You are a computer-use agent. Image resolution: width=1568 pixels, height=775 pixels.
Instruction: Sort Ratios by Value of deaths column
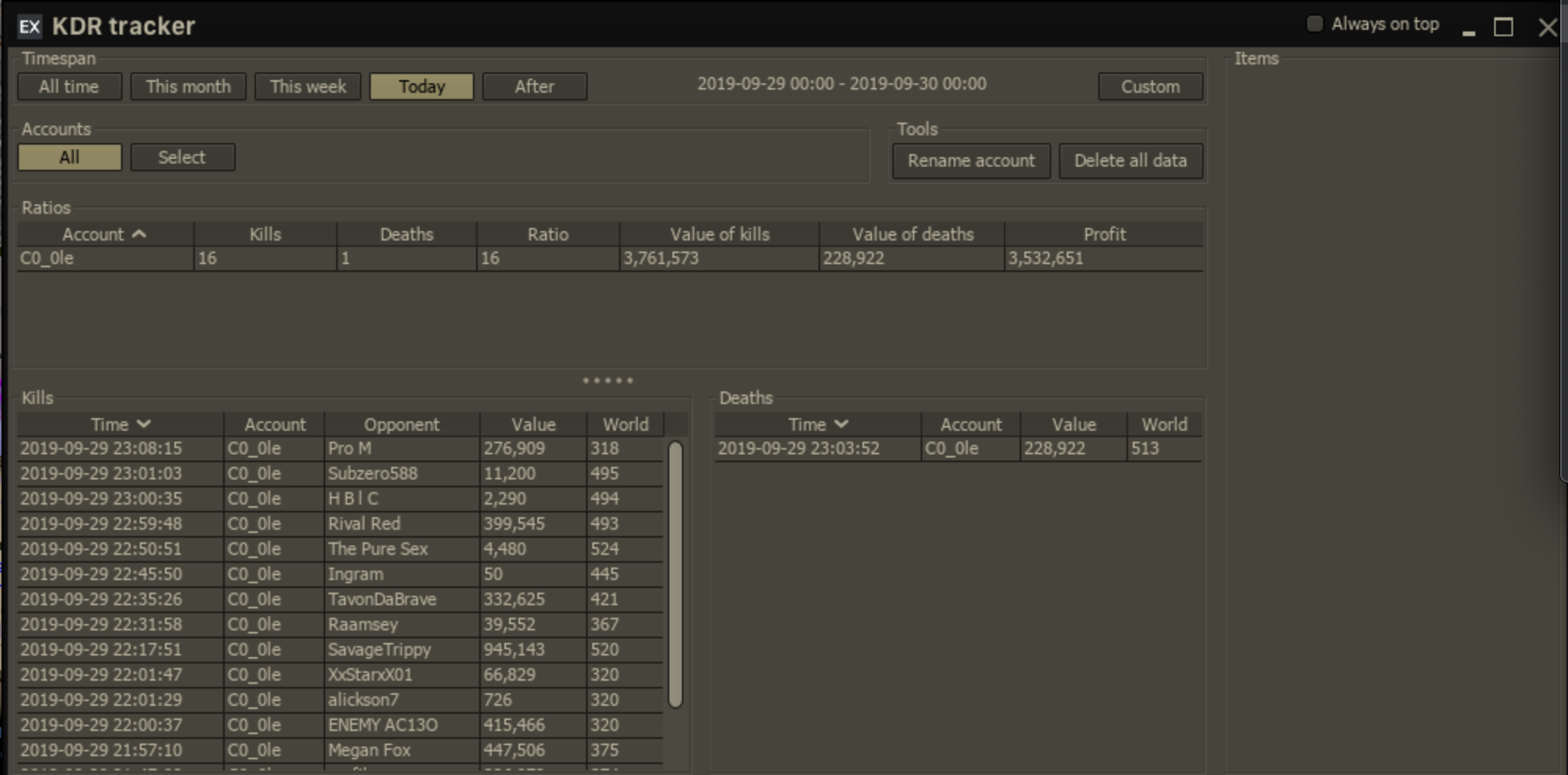[913, 234]
